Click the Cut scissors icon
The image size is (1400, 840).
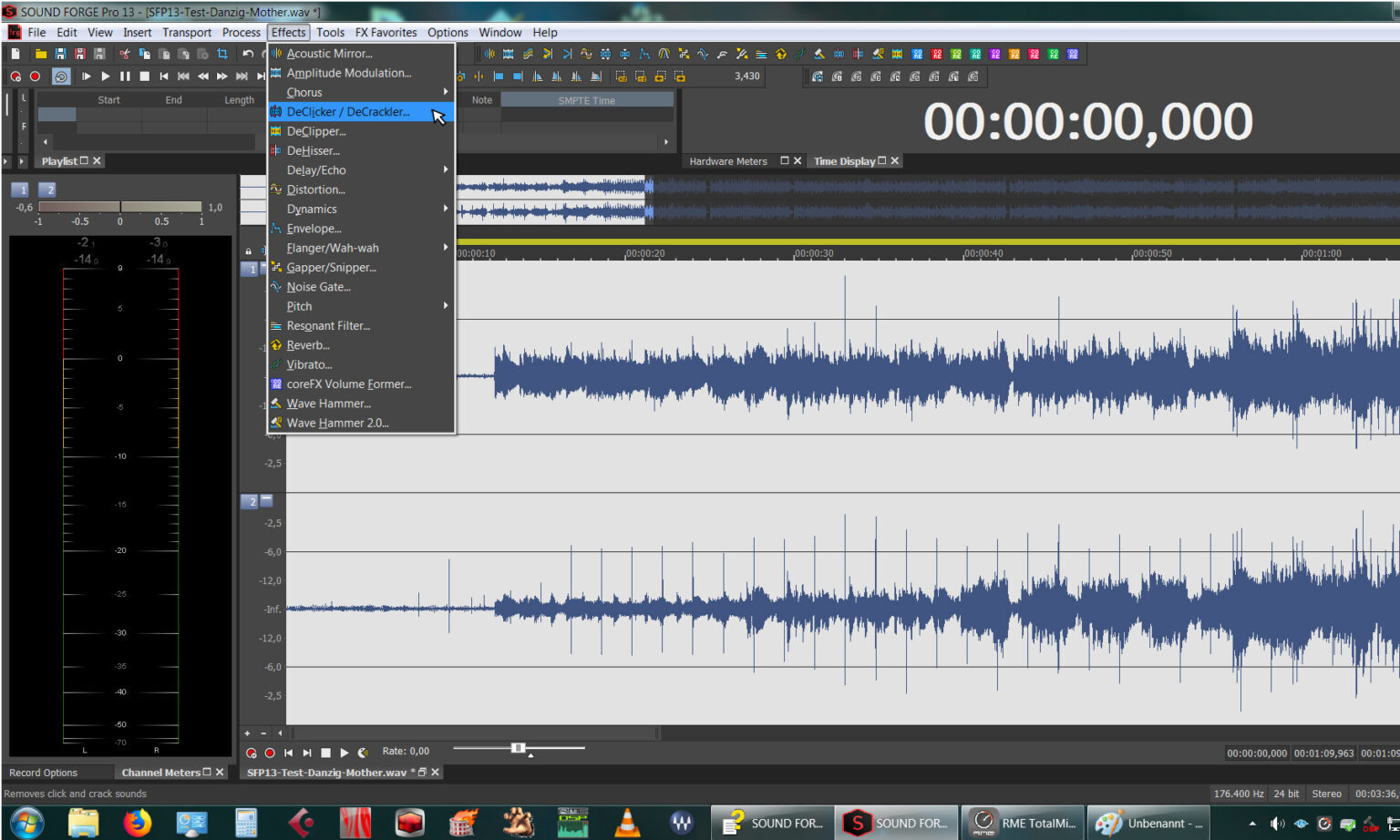pos(125,54)
